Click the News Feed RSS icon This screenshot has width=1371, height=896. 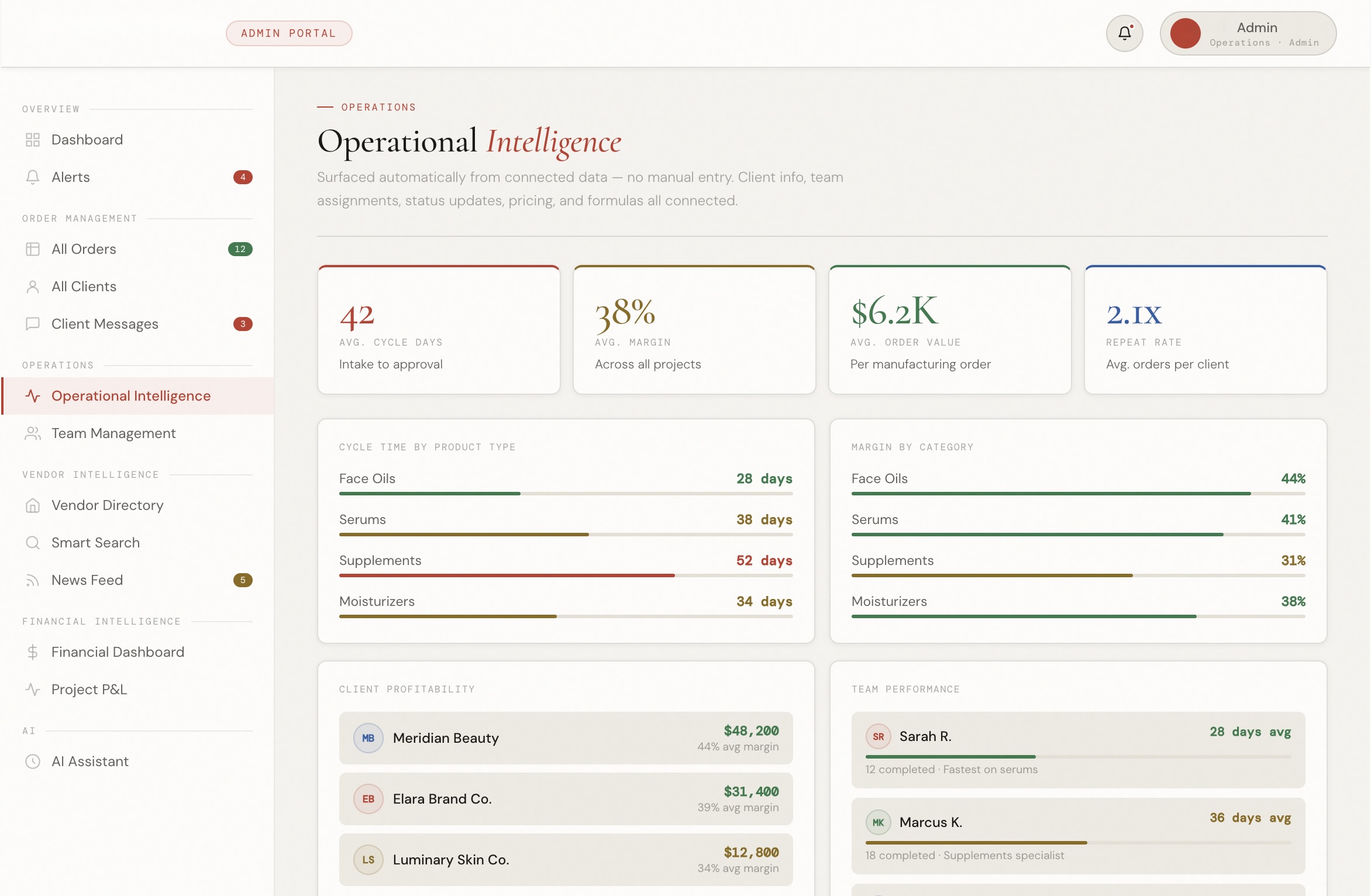coord(33,580)
